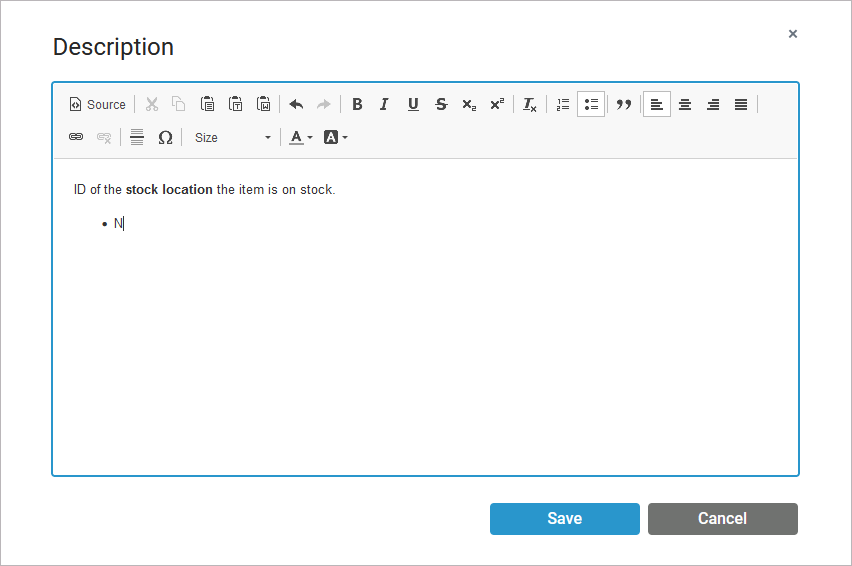Insert a block quote
Image resolution: width=852 pixels, height=566 pixels.
click(x=624, y=104)
